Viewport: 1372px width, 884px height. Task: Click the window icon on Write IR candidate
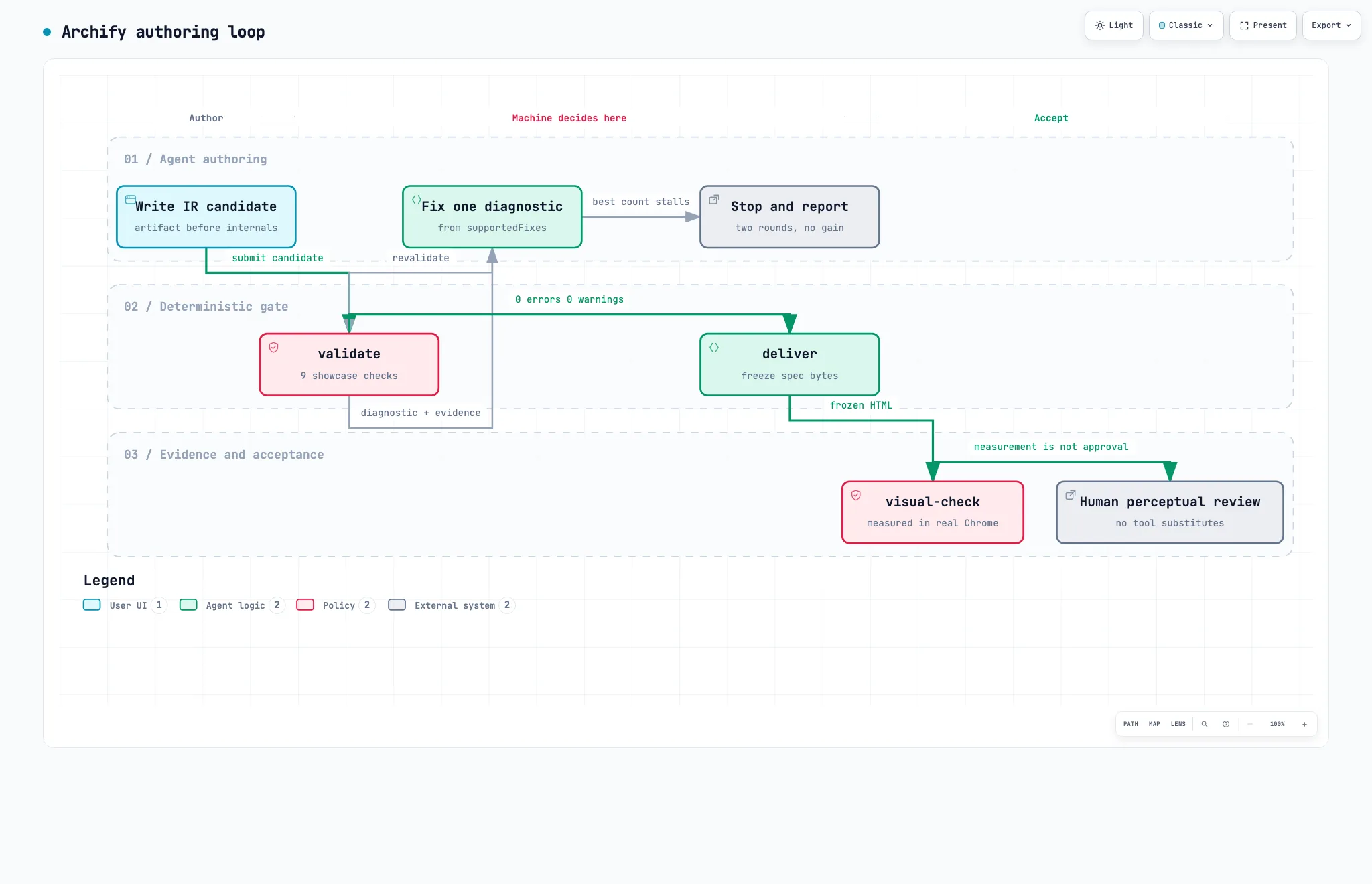[131, 200]
